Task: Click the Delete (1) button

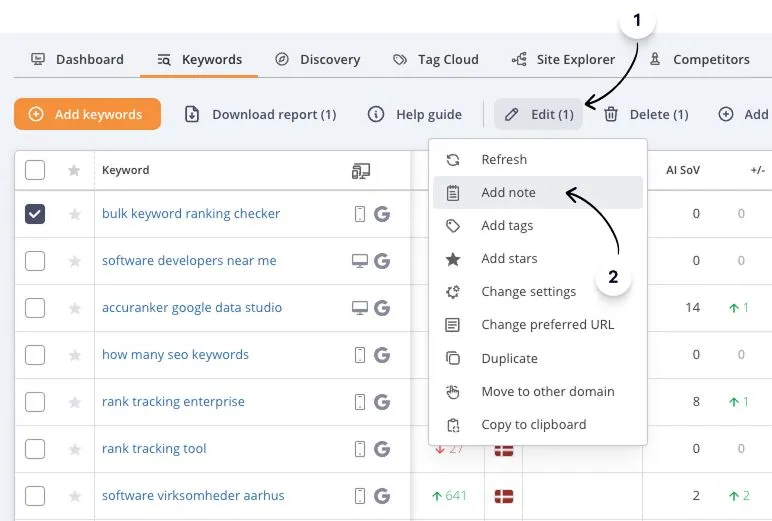Action: 646,115
